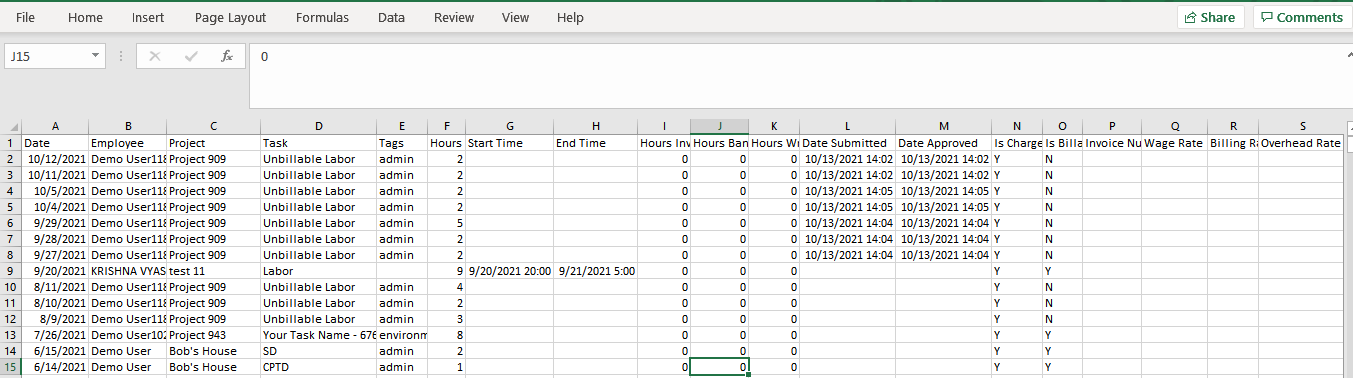This screenshot has height=378, width=1353.
Task: Click the 'Date Submitted' header cell
Action: point(847,143)
